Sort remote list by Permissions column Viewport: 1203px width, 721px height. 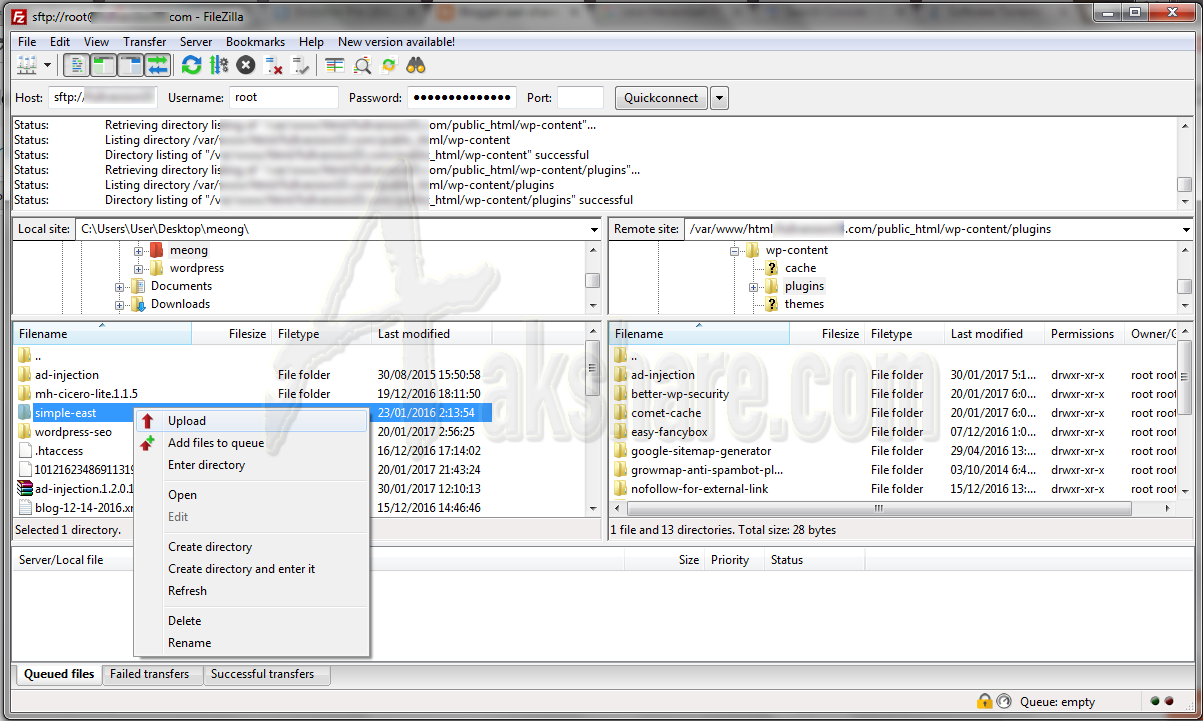pyautogui.click(x=1082, y=334)
